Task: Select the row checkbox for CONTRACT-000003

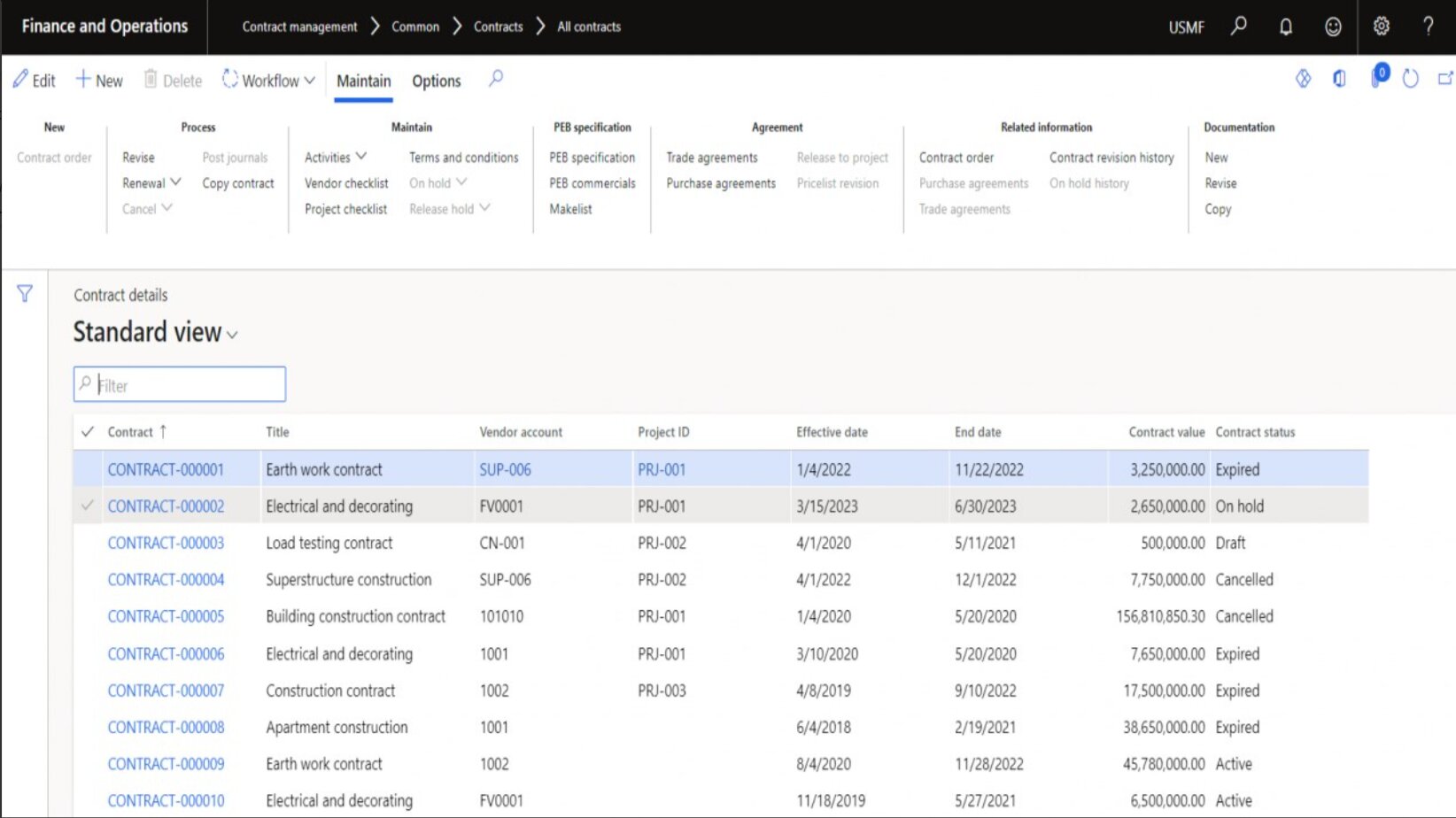Action: pyautogui.click(x=88, y=544)
